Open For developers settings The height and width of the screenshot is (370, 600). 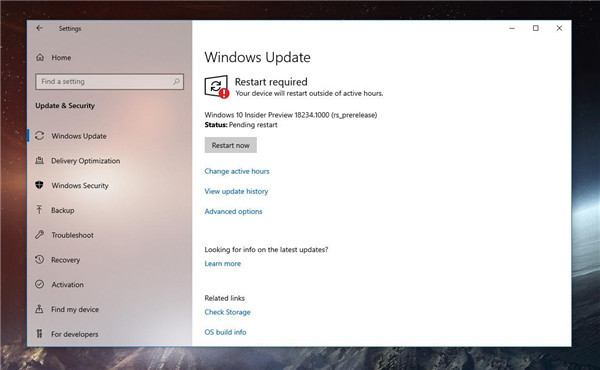pyautogui.click(x=75, y=334)
